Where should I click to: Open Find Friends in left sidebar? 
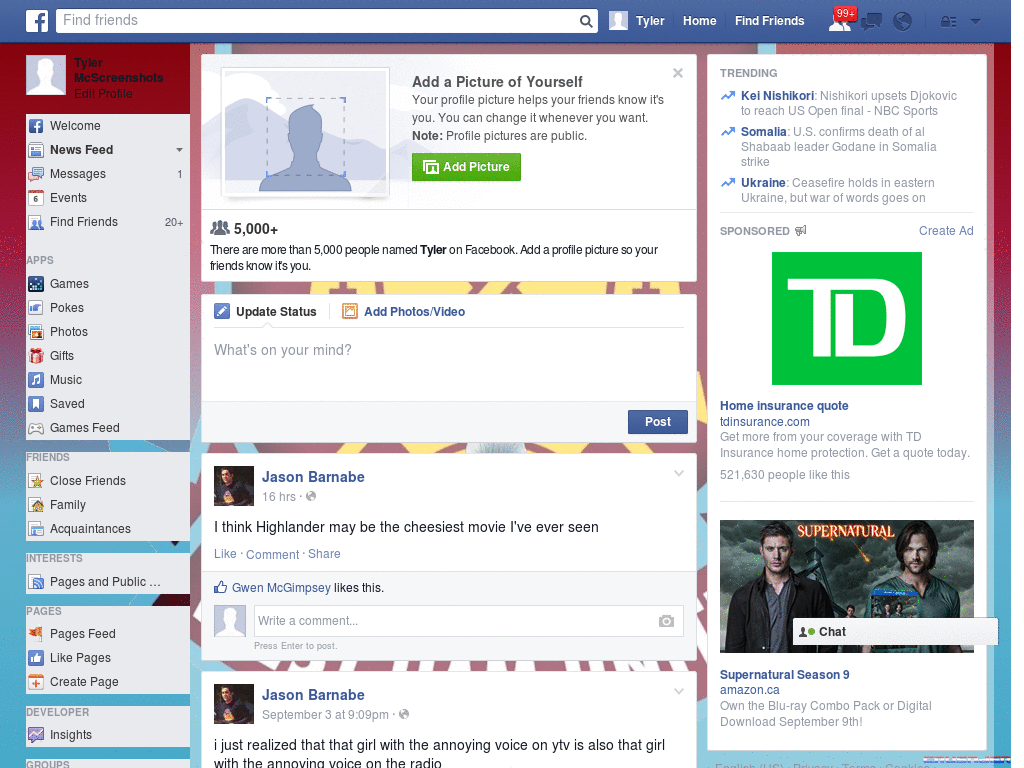[108, 222]
